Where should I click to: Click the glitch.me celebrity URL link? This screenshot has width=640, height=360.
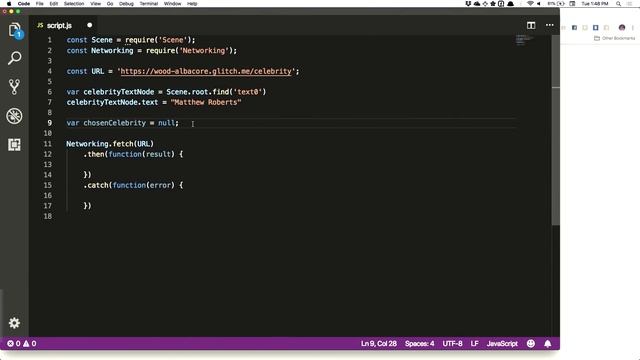pos(206,71)
